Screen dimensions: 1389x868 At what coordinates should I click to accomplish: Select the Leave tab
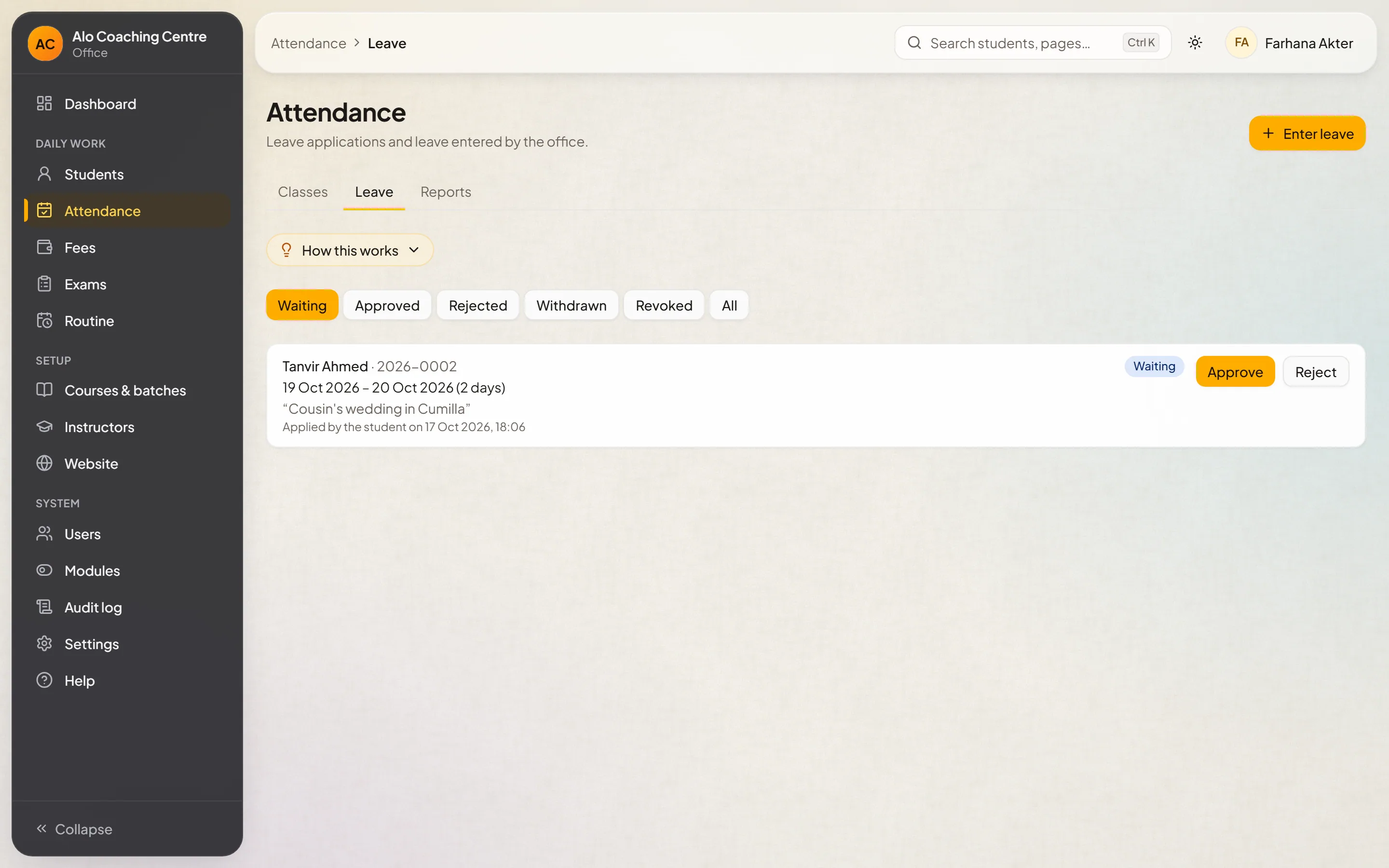pyautogui.click(x=374, y=192)
